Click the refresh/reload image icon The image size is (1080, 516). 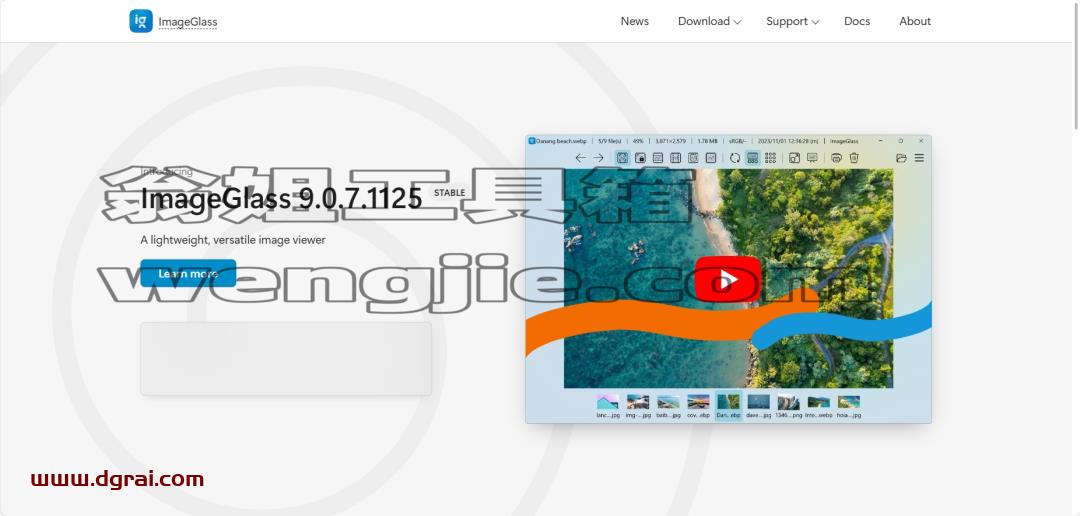coord(735,158)
